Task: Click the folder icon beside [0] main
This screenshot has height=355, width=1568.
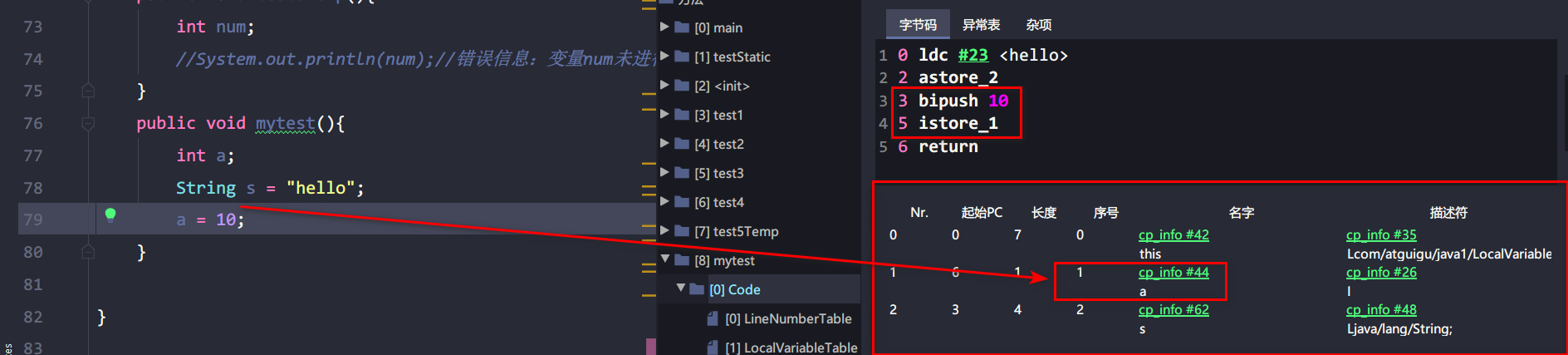Action: coord(682,27)
